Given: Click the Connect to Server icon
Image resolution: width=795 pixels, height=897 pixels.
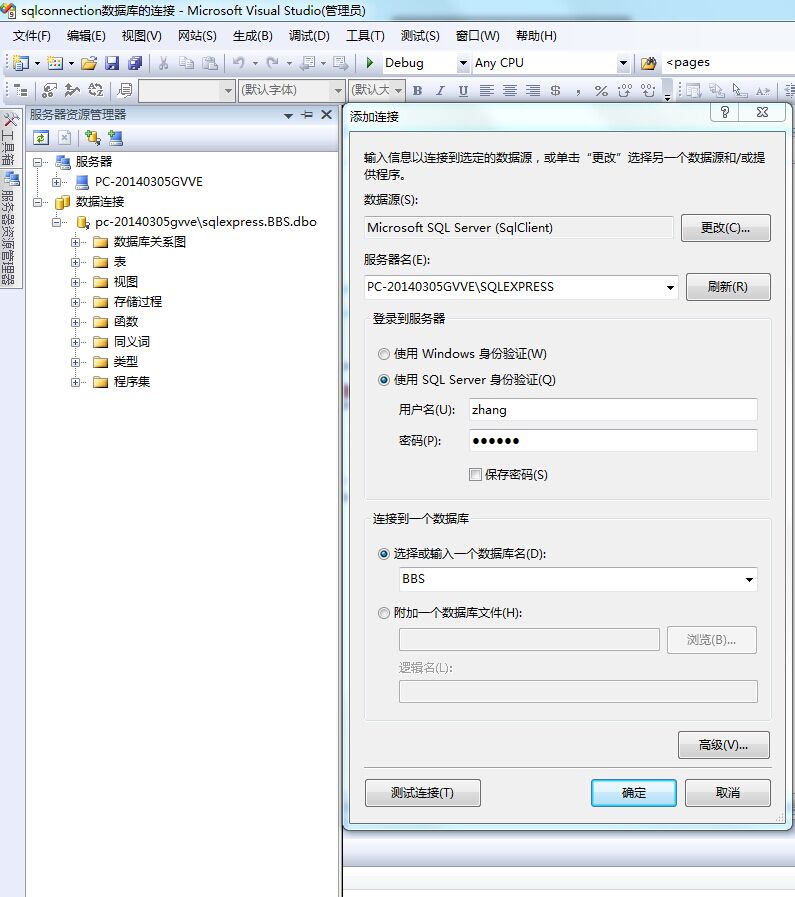Looking at the screenshot, I should coord(116,138).
